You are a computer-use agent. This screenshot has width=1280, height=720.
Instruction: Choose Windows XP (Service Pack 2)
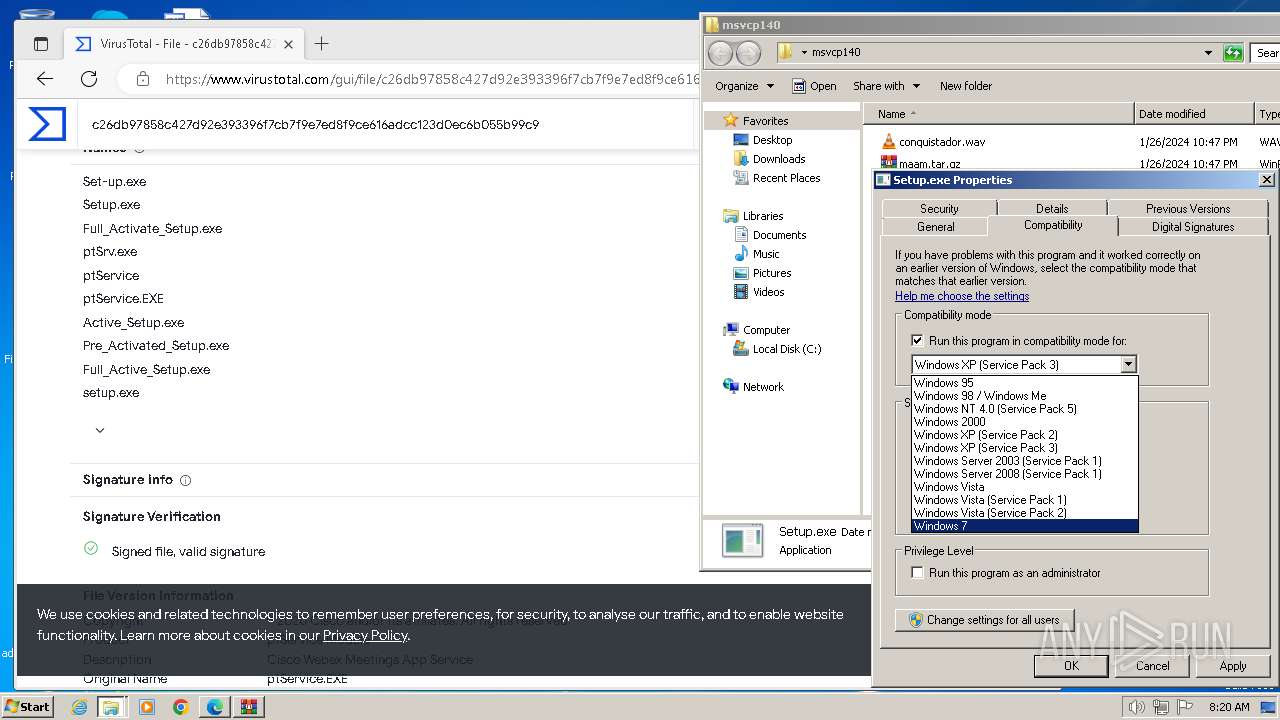pyautogui.click(x=1025, y=435)
